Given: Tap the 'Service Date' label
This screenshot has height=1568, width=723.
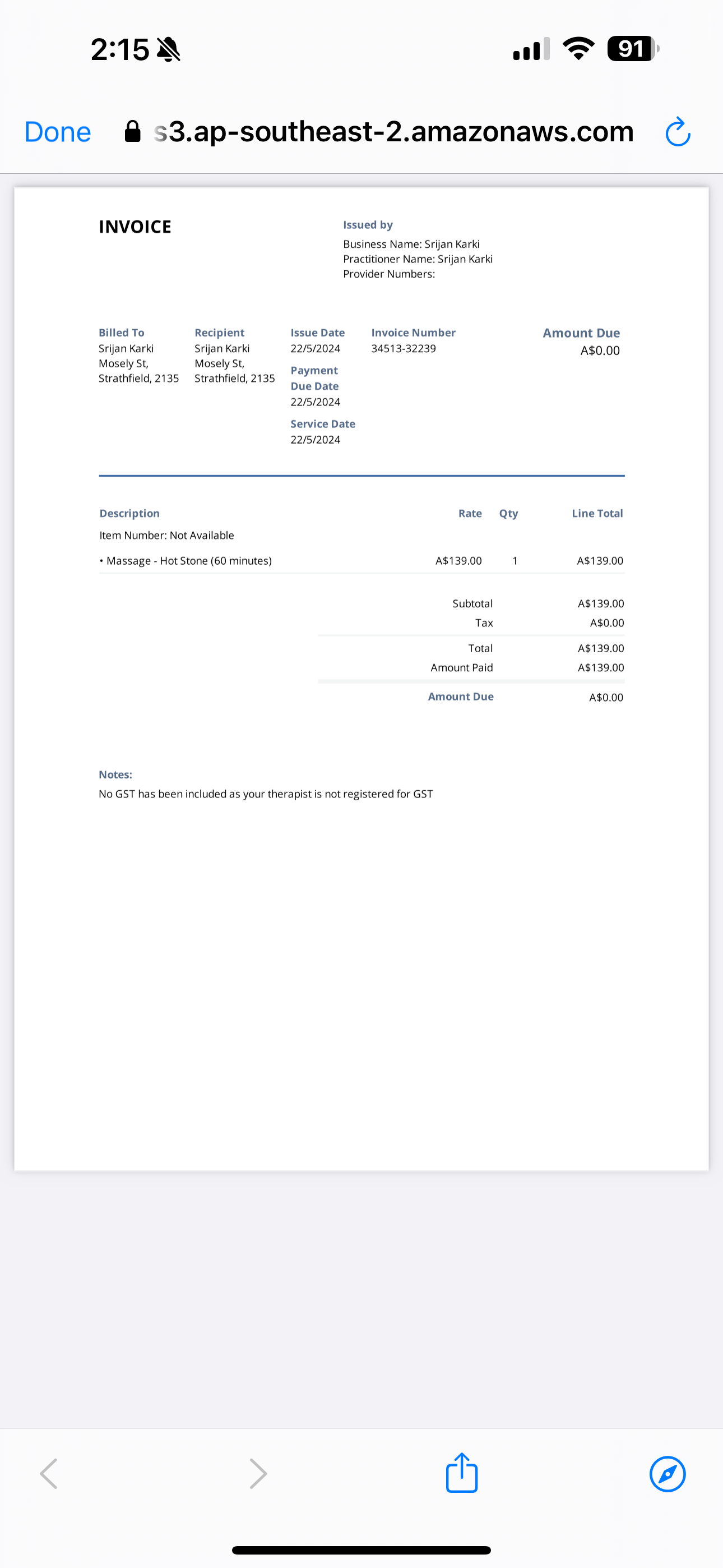Looking at the screenshot, I should point(323,425).
